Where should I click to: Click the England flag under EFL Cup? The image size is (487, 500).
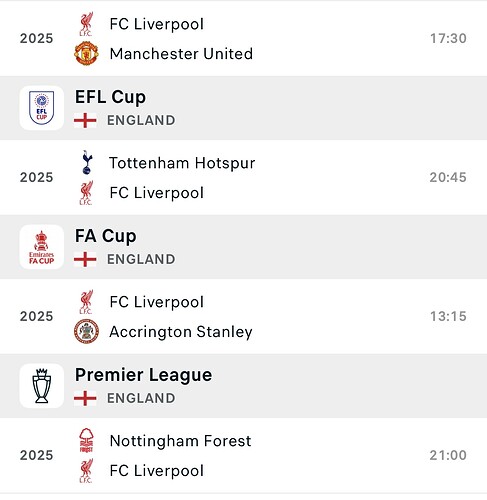click(85, 120)
